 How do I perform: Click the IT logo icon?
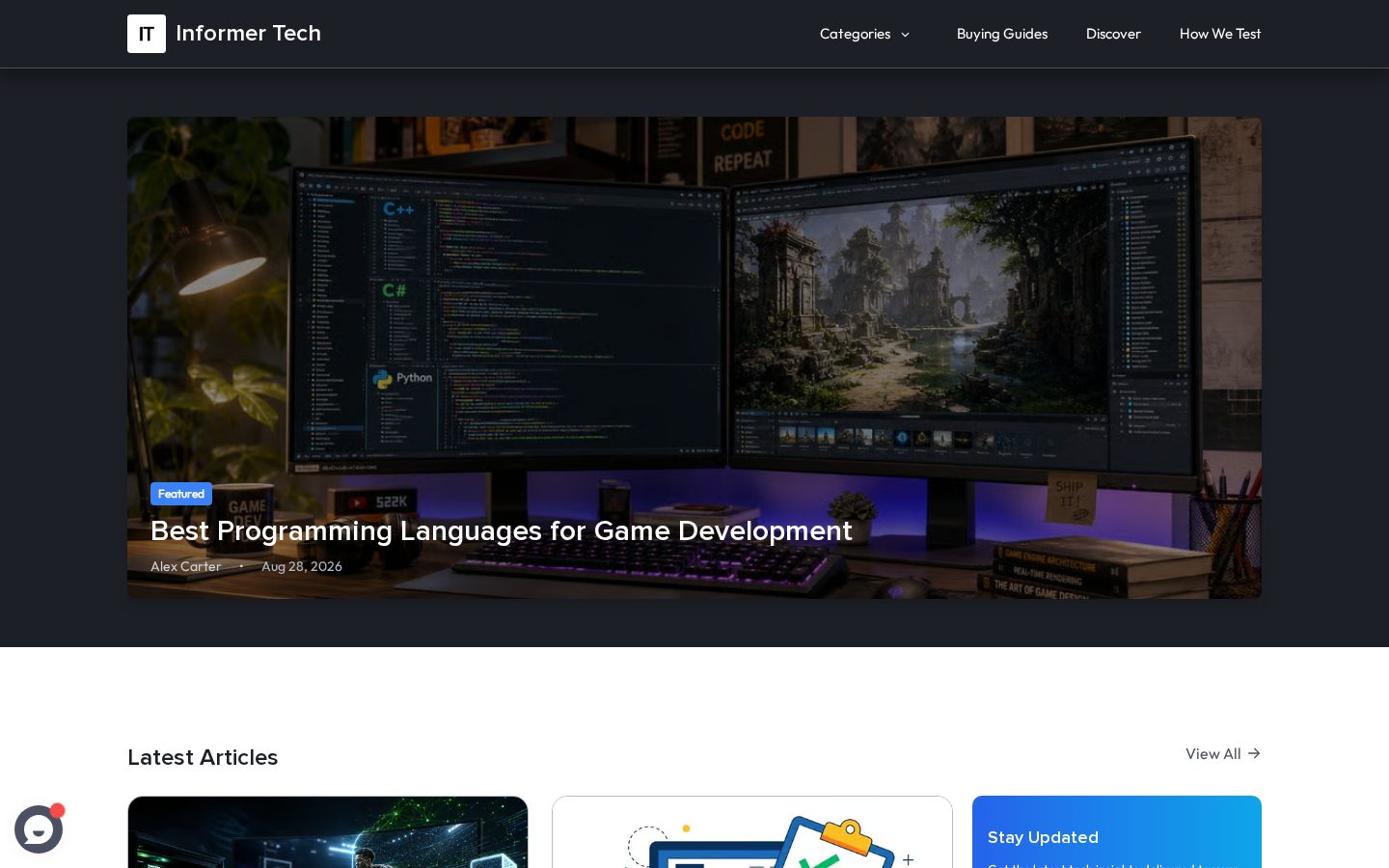147,34
